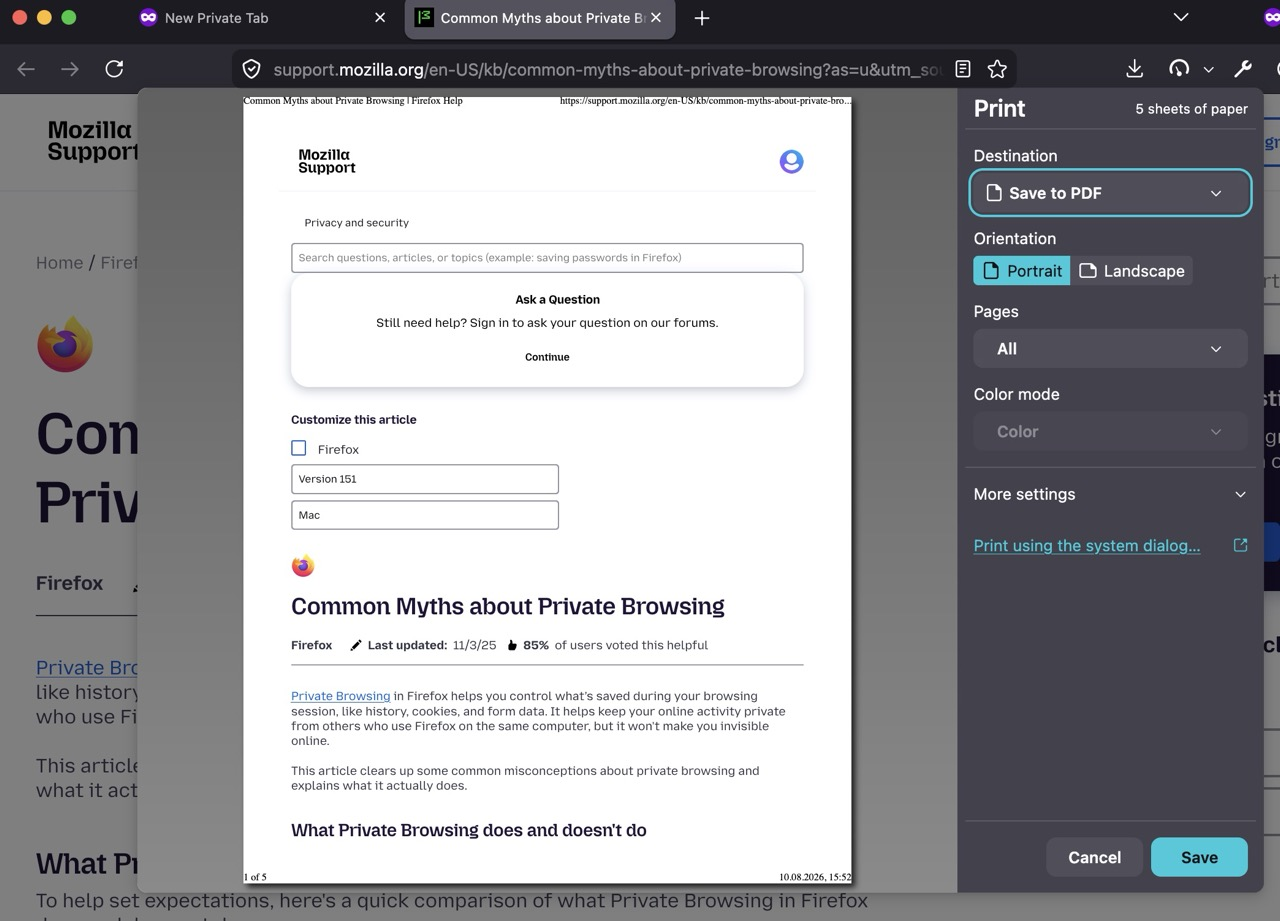Open the Version 151 selector in the preview

tap(425, 479)
